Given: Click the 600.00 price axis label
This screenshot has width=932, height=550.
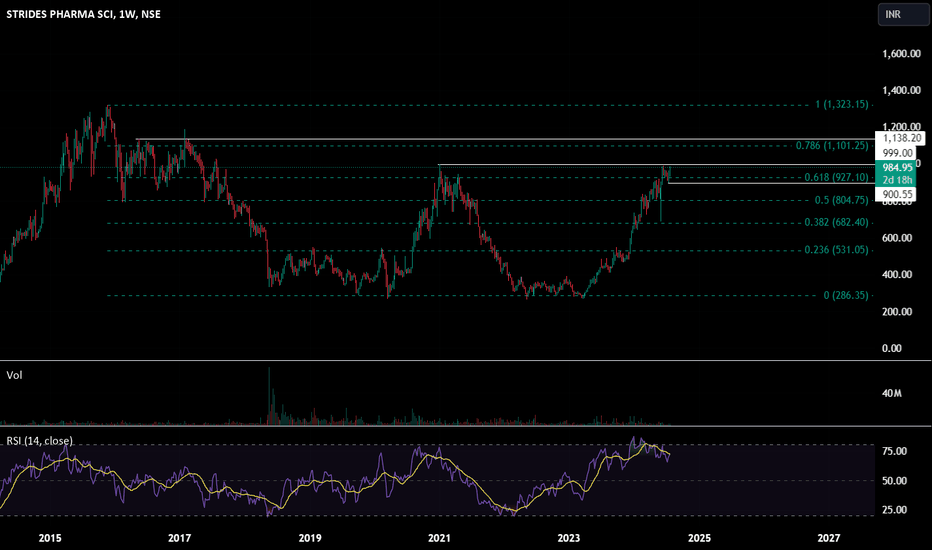Looking at the screenshot, I should pos(898,238).
